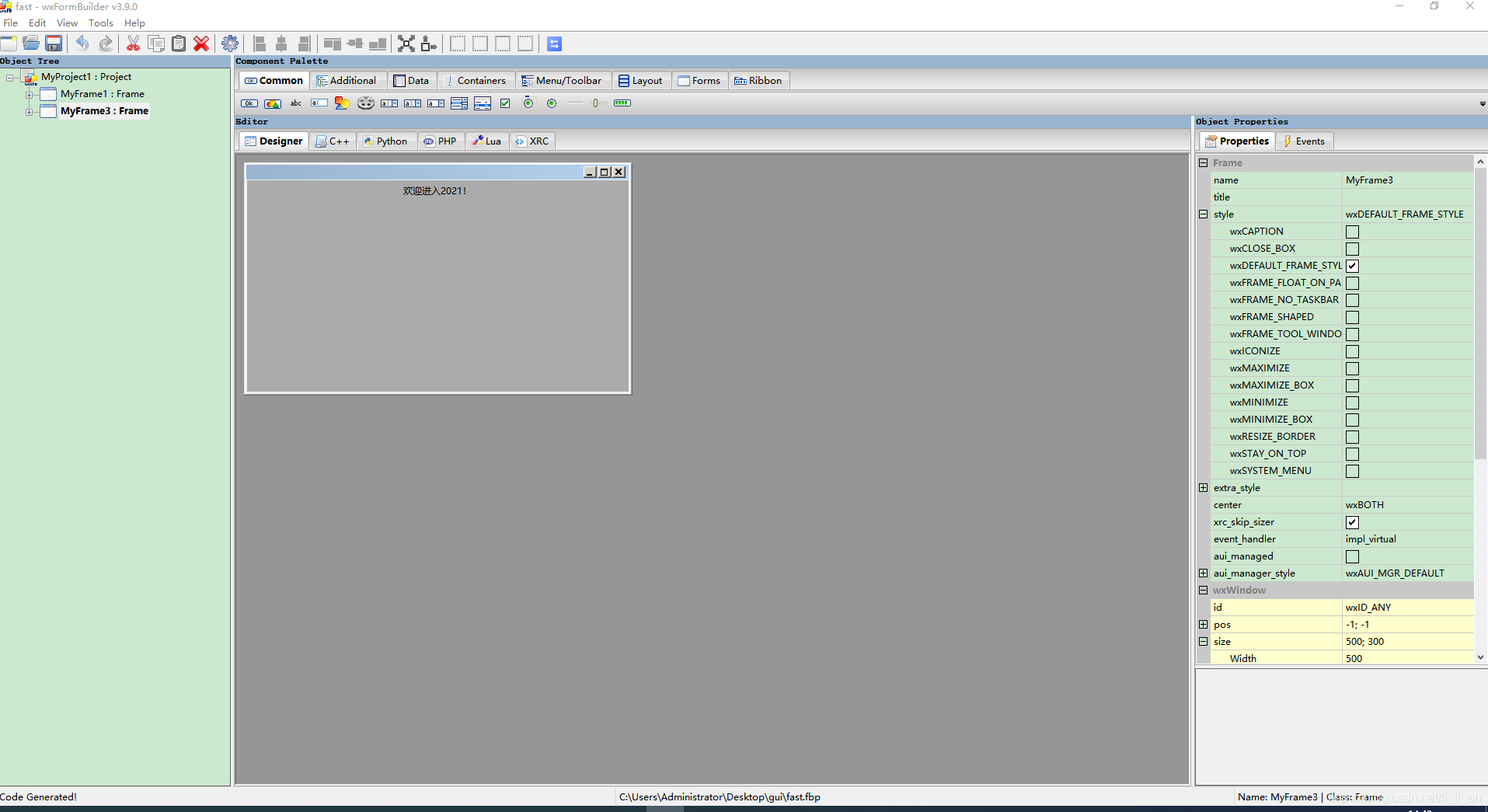Screen dimensions: 1488x812
Task: Check the wxFRAME_NO_TASKBAR option
Action: click(1352, 300)
